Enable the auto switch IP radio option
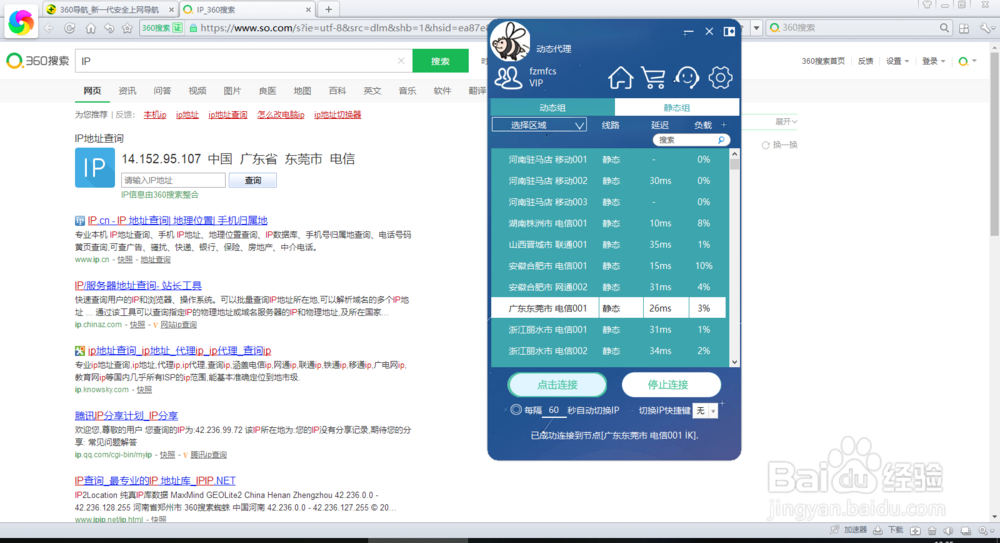This screenshot has width=1000, height=543. [x=515, y=410]
